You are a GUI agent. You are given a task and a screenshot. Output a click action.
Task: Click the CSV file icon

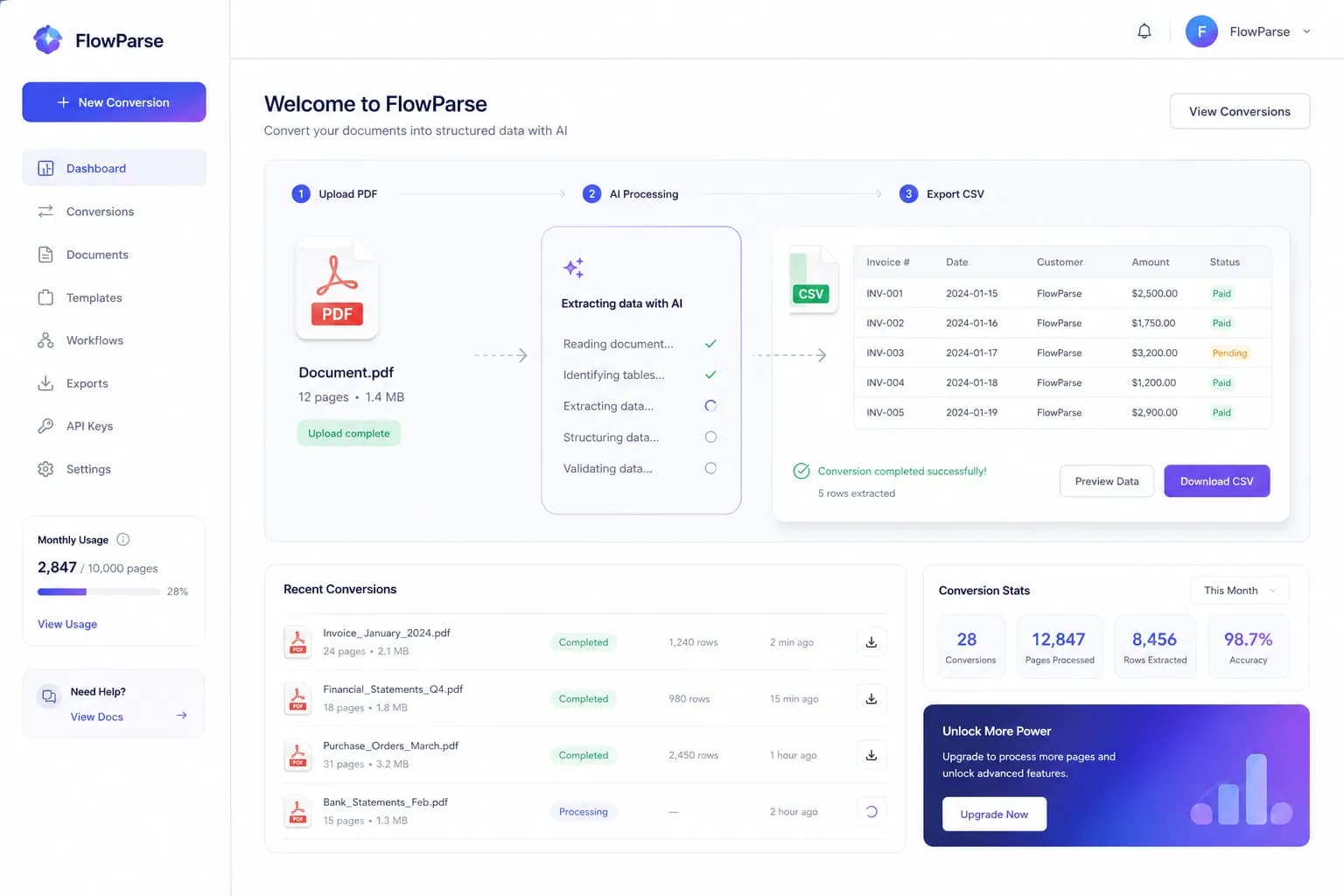click(814, 280)
